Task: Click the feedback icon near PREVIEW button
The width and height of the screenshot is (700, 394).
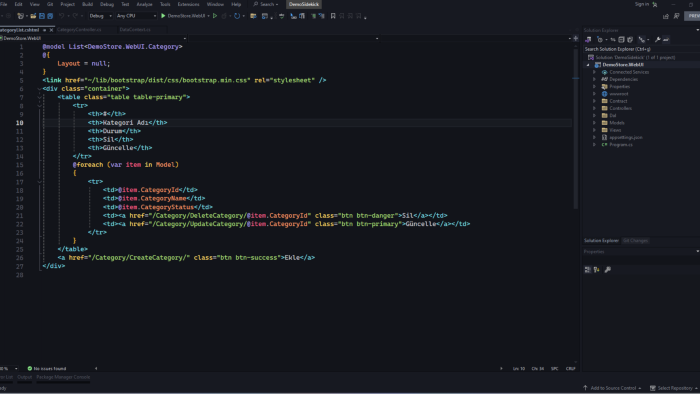Action: 676,16
